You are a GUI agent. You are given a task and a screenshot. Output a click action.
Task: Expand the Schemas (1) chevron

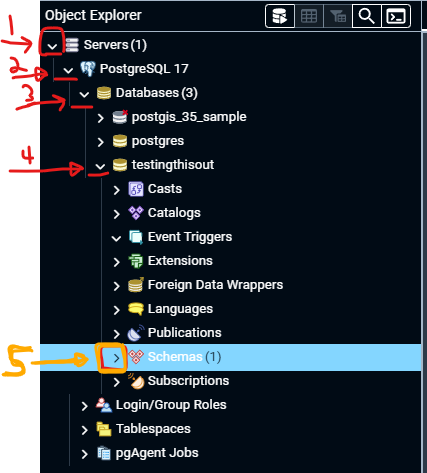(x=116, y=358)
